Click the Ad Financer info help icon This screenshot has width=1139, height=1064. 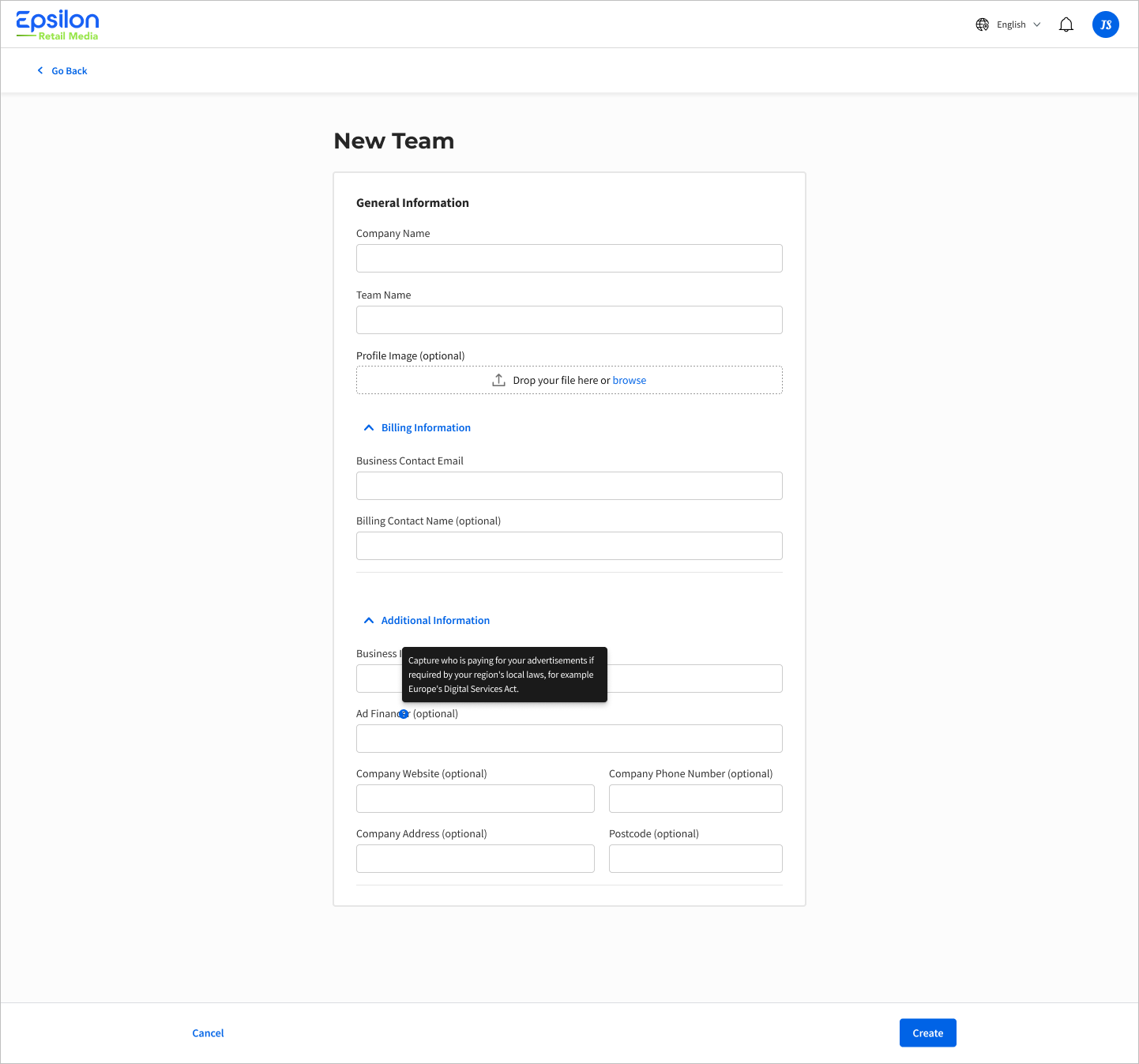404,714
